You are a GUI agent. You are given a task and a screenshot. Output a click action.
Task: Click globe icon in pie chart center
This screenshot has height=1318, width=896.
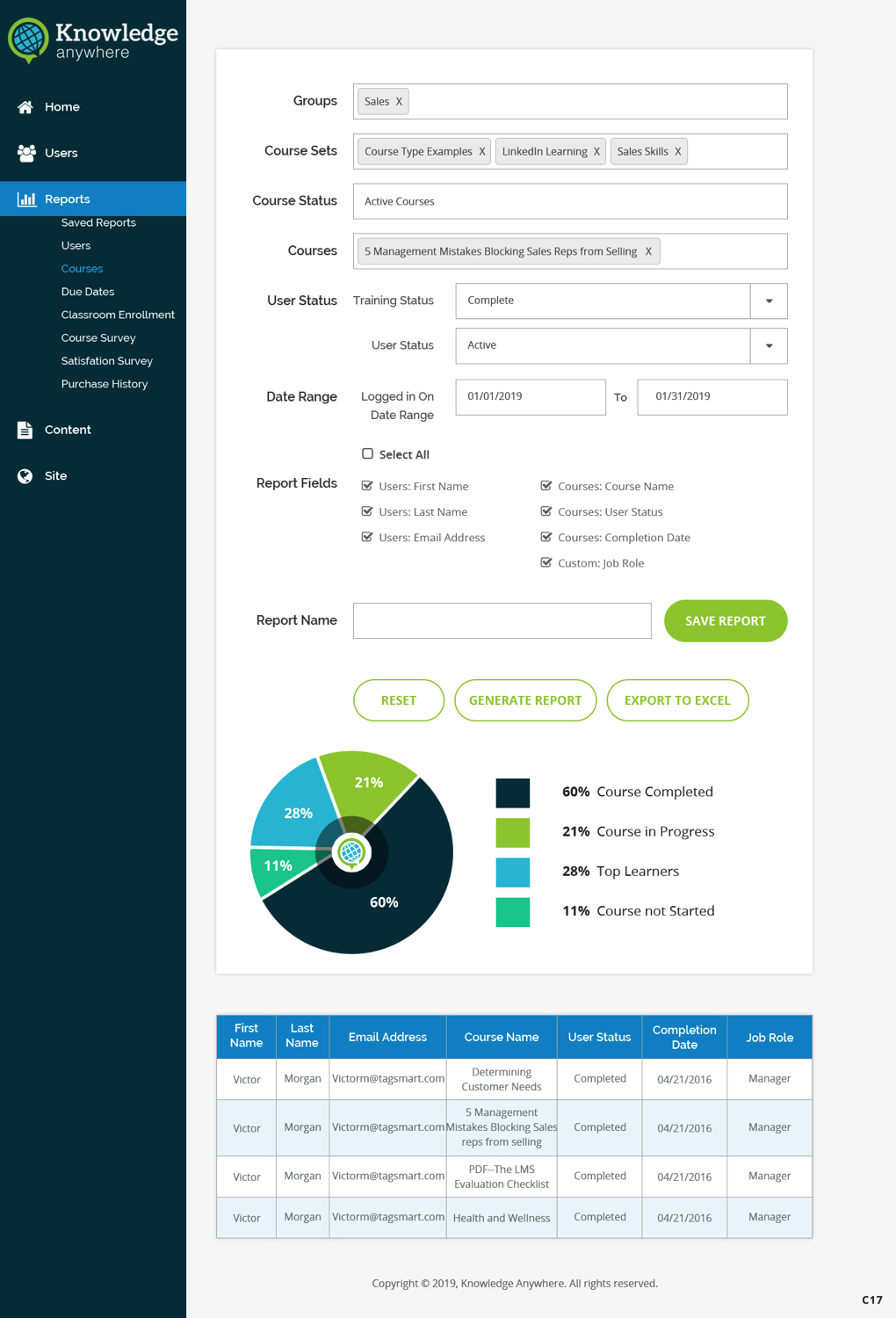351,852
